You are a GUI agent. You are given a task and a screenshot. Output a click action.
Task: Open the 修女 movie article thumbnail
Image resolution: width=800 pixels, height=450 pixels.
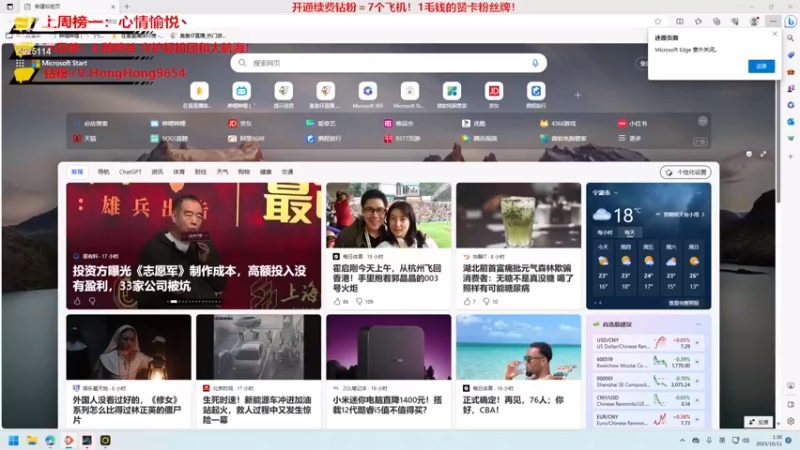[x=129, y=347]
